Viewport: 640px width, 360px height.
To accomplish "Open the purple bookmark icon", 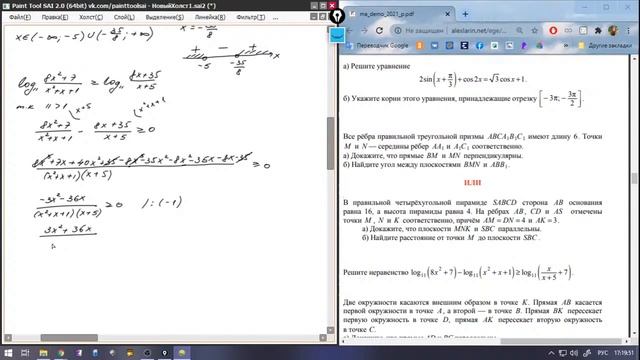I will tap(524, 46).
